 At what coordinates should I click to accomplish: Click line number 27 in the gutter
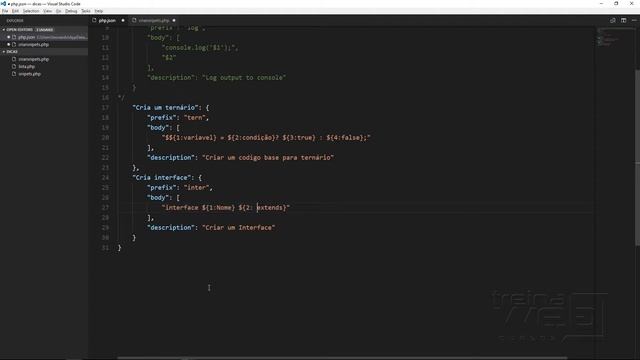coord(105,208)
